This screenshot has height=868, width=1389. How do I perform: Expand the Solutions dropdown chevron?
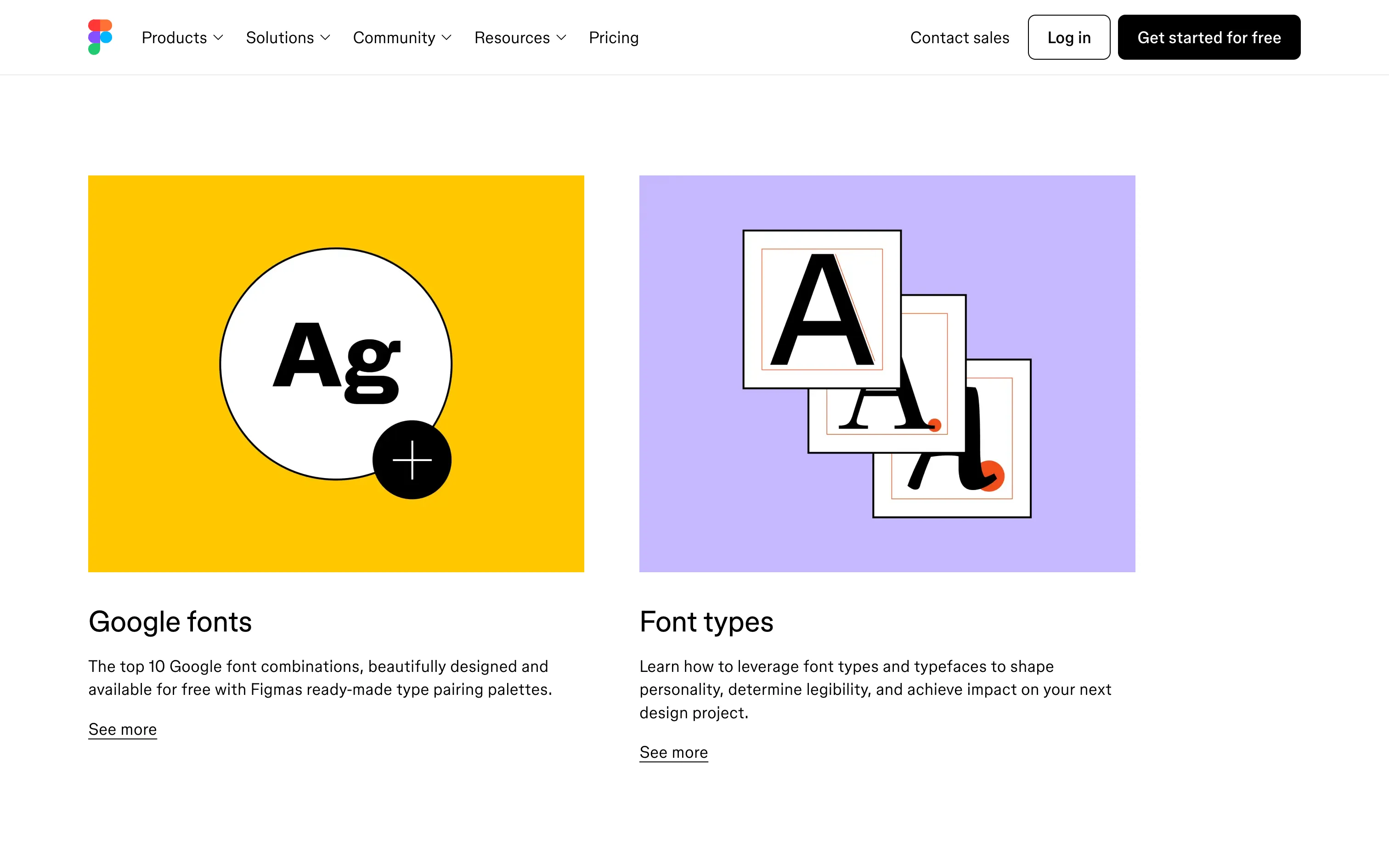click(326, 38)
